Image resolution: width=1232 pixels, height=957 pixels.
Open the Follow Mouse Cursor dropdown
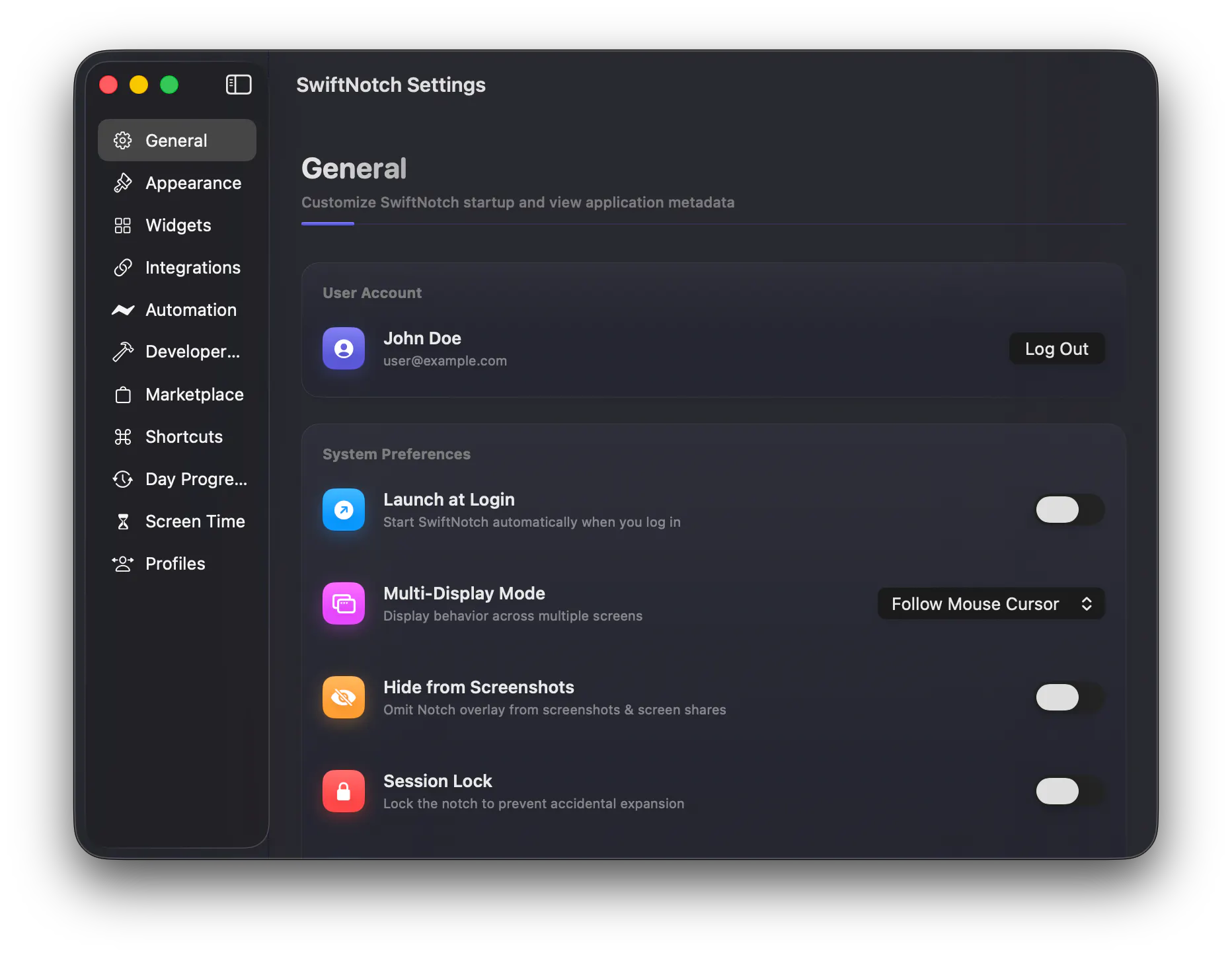pyautogui.click(x=991, y=603)
